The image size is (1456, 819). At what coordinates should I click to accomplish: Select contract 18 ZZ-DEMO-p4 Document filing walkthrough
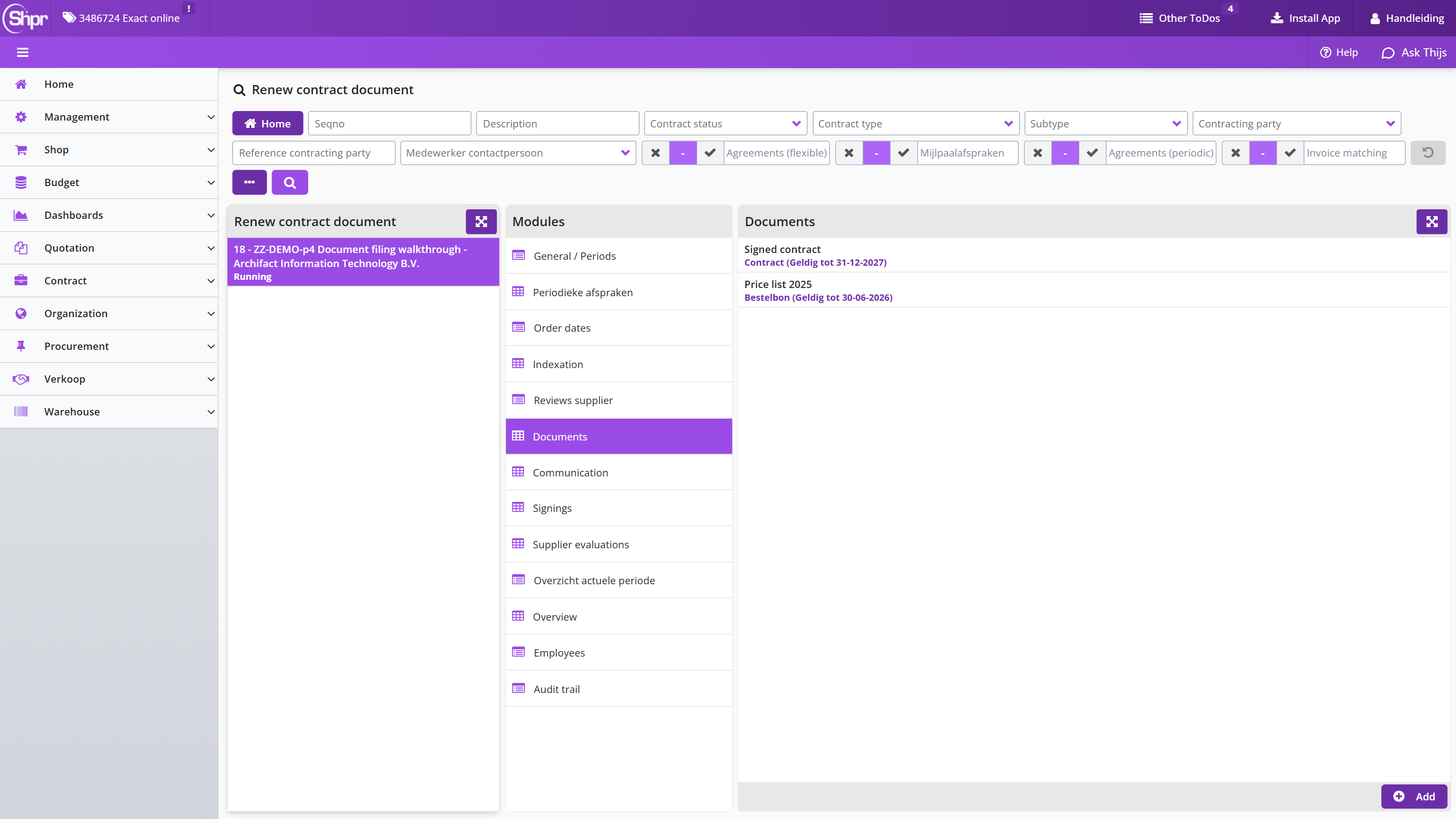click(x=364, y=262)
